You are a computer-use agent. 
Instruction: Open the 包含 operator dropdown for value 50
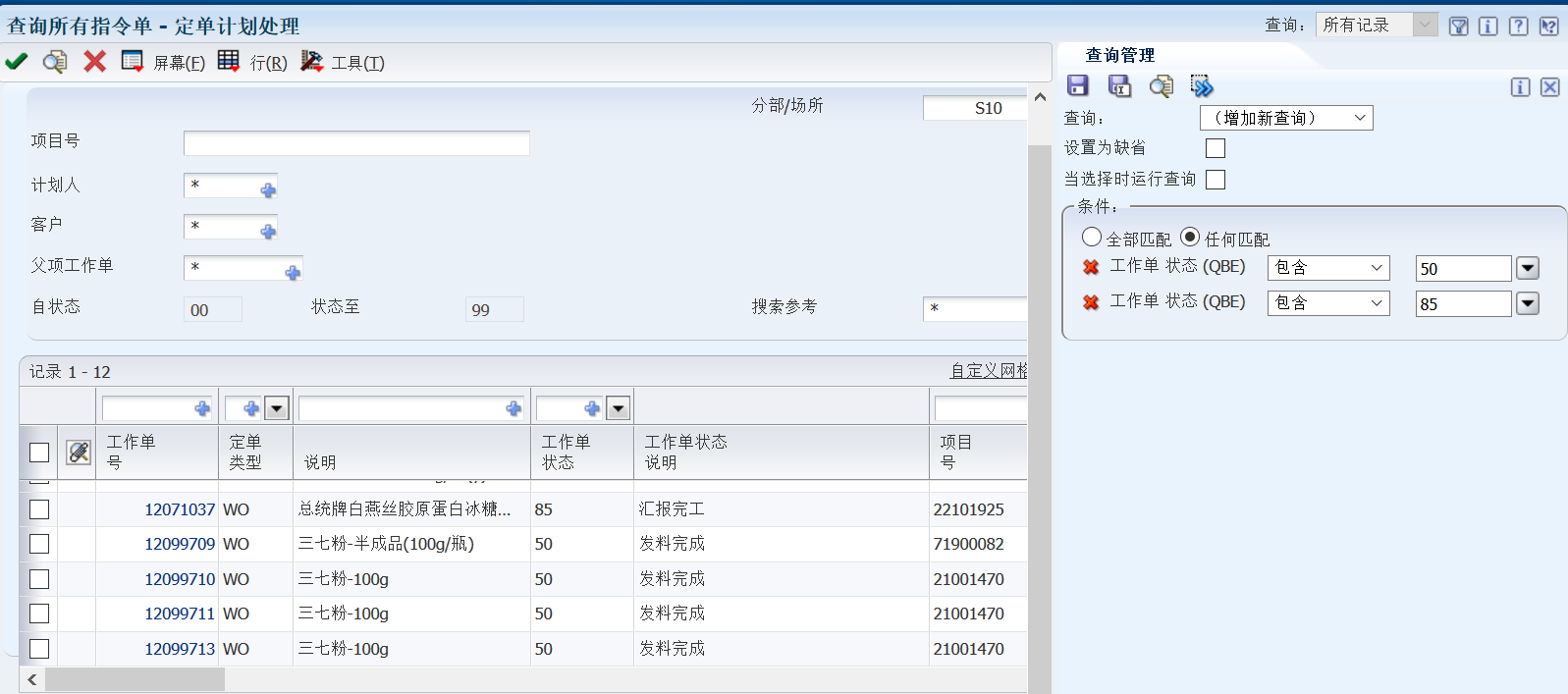[1328, 268]
